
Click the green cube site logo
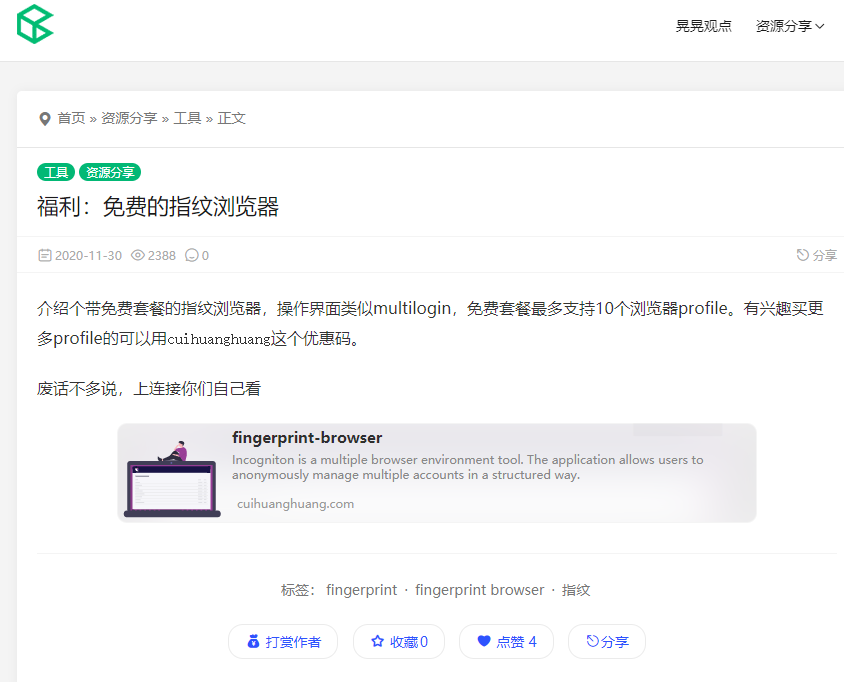point(35,24)
